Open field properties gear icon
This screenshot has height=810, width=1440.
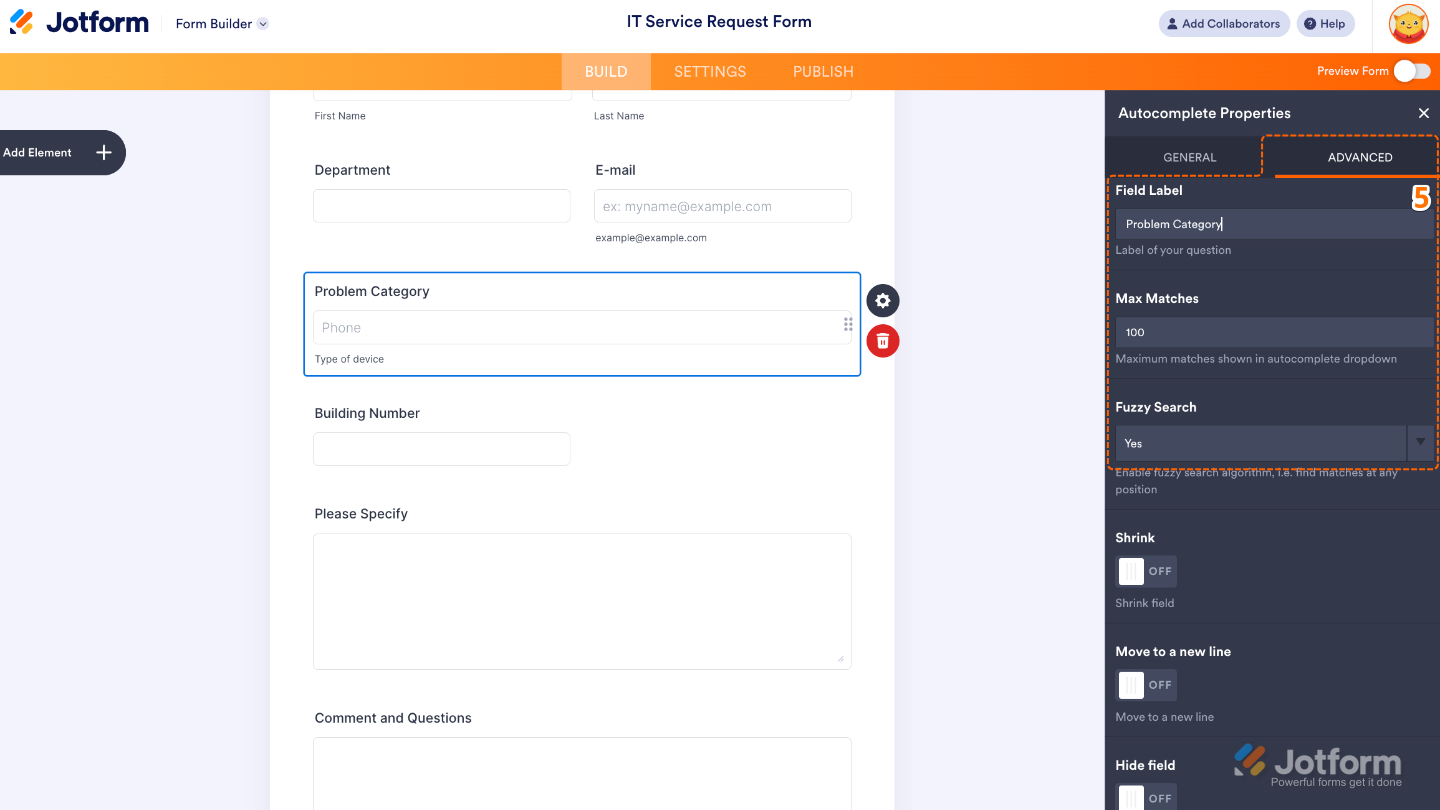[883, 301]
